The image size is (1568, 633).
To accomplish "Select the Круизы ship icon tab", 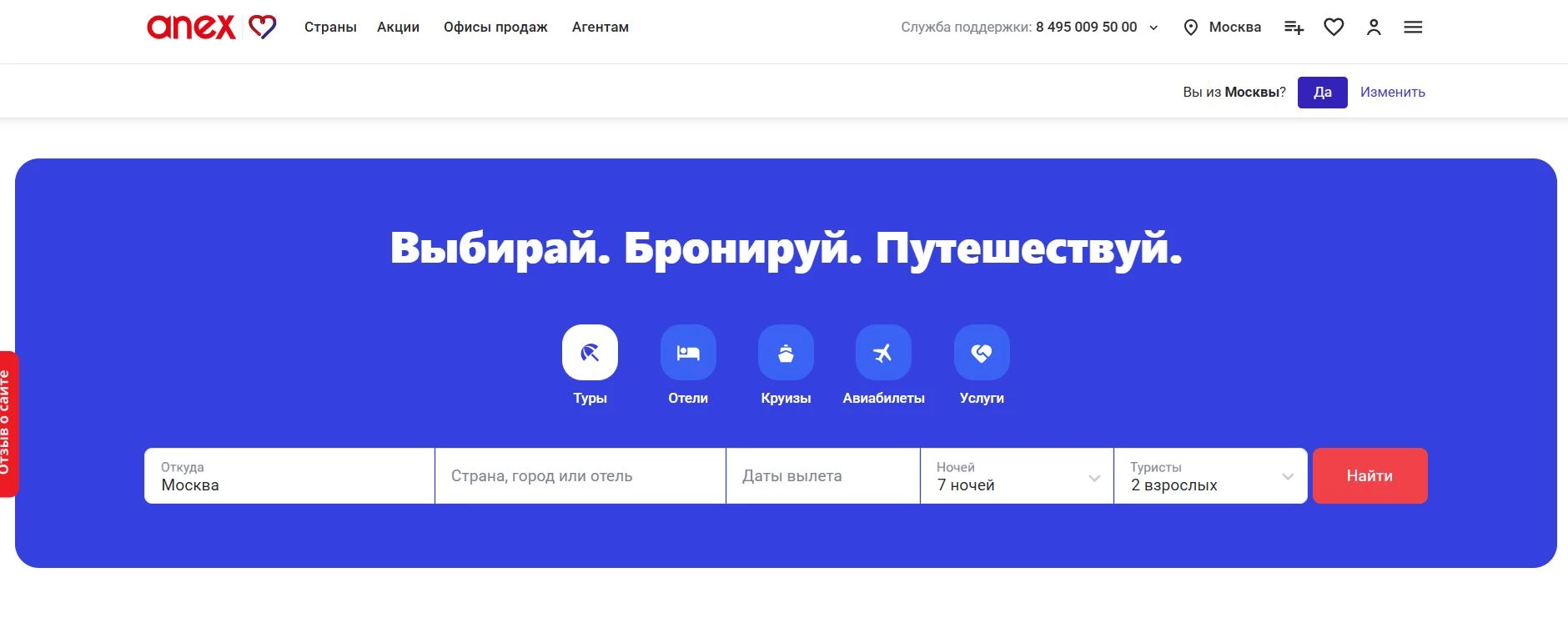I will click(x=786, y=353).
